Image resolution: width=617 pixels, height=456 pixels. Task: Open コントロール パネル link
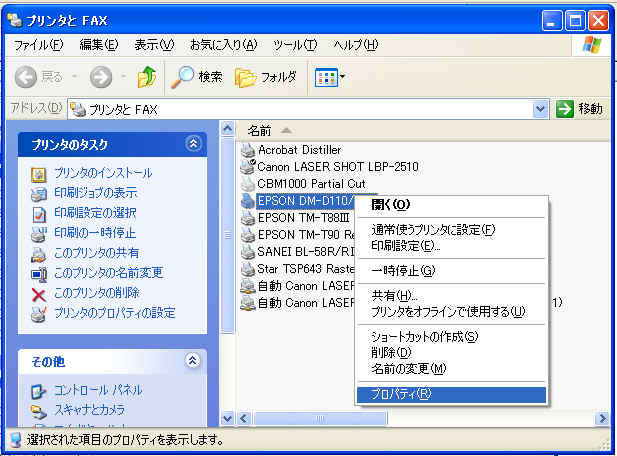(98, 390)
